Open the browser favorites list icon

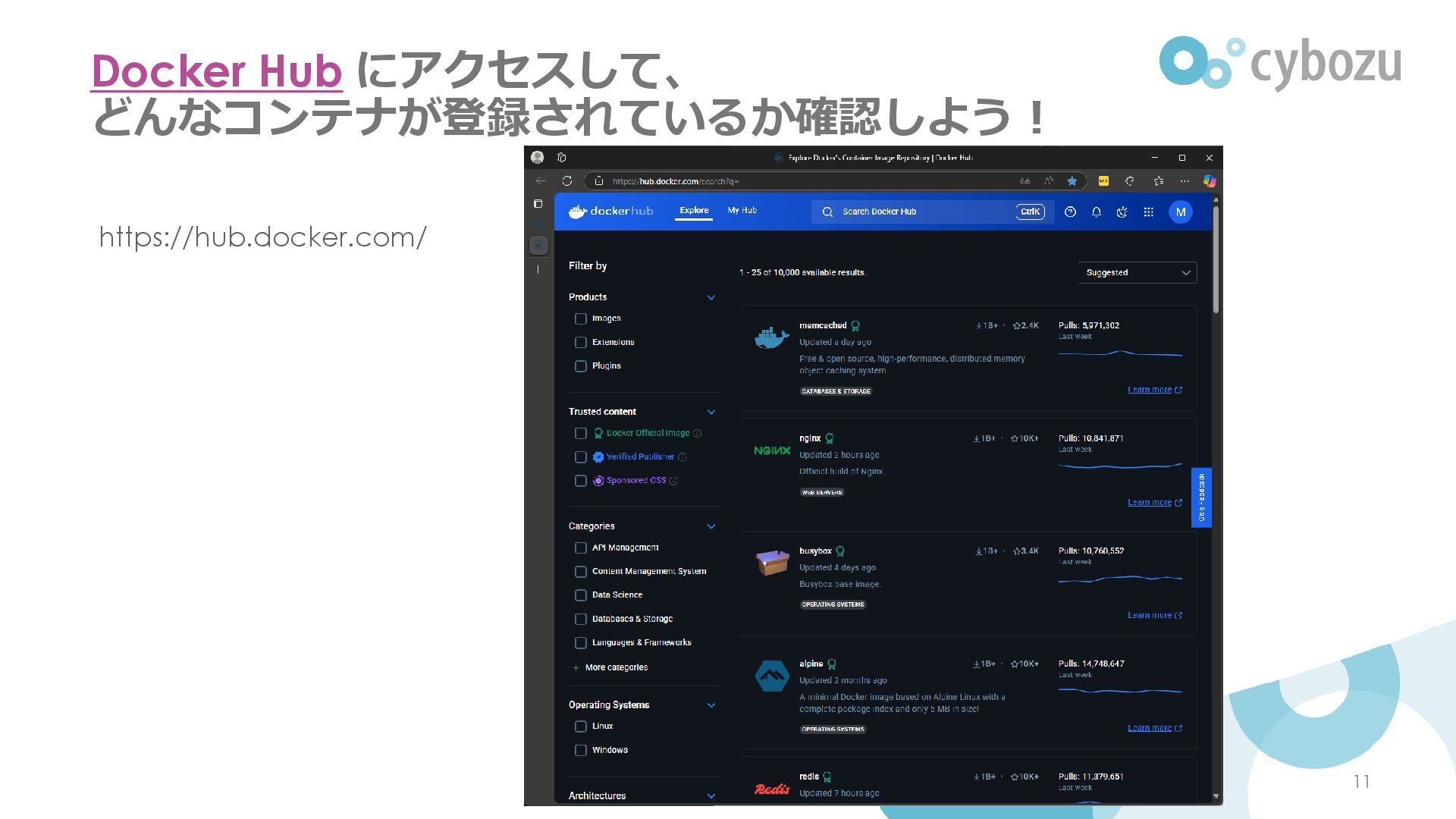coord(1158,181)
